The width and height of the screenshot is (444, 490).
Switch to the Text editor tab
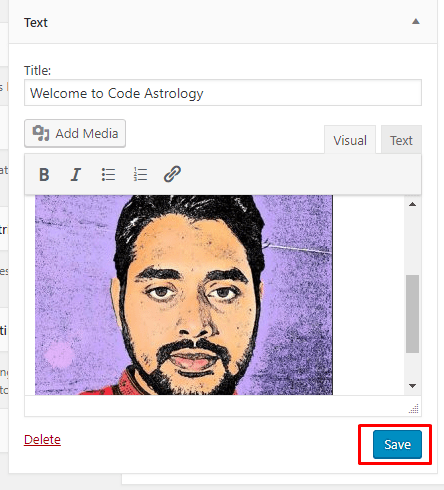pos(401,140)
